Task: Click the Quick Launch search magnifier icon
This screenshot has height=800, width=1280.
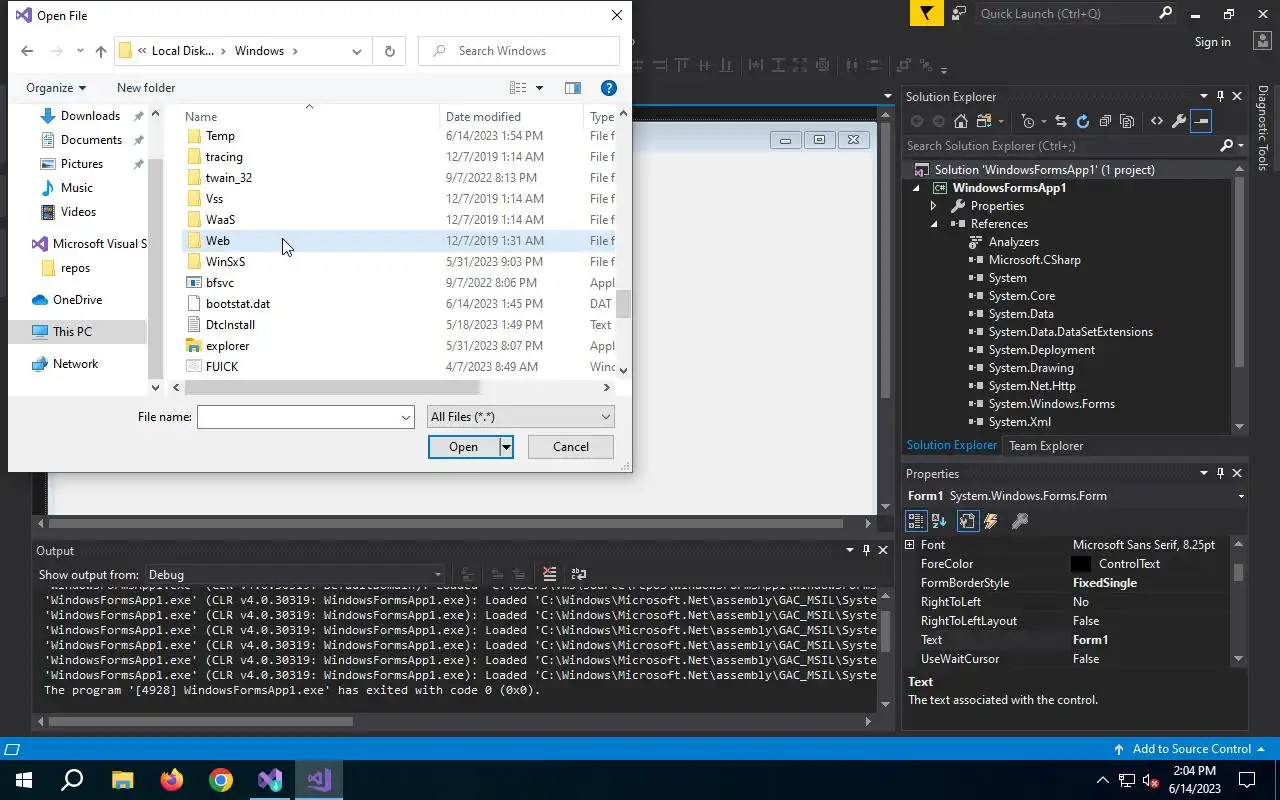Action: click(1165, 14)
